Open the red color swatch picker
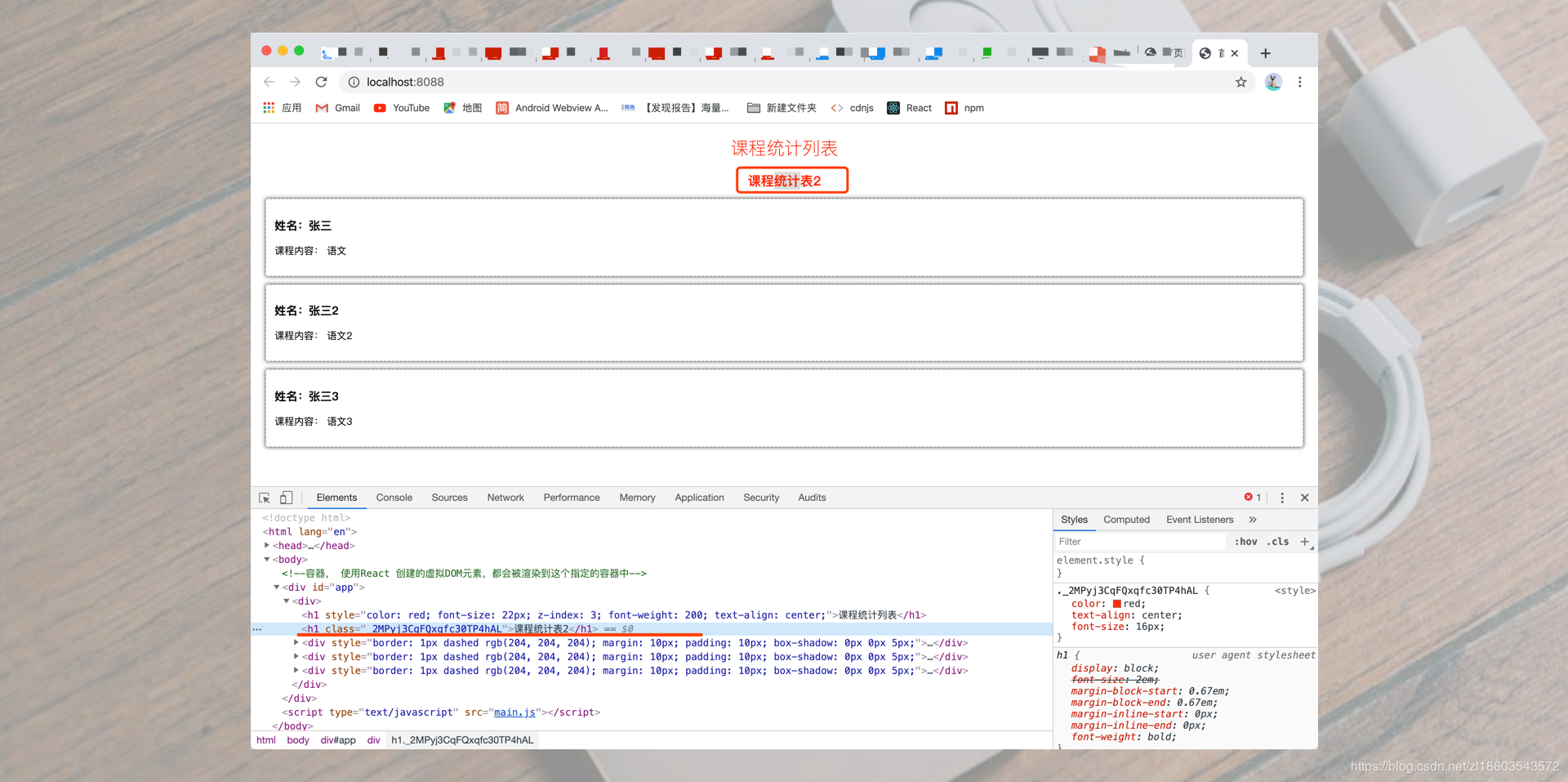Screen dimensions: 1568x782 tap(1116, 604)
